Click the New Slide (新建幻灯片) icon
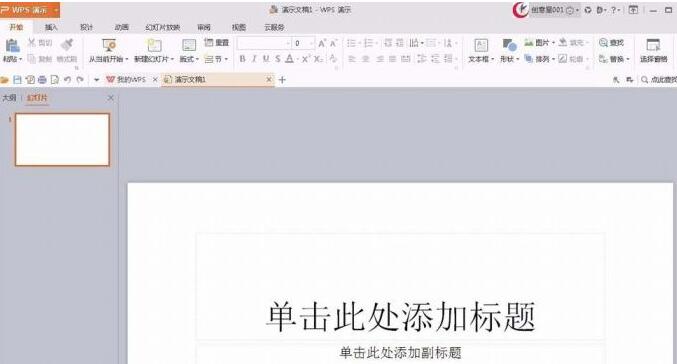The height and width of the screenshot is (364, 677). point(154,45)
